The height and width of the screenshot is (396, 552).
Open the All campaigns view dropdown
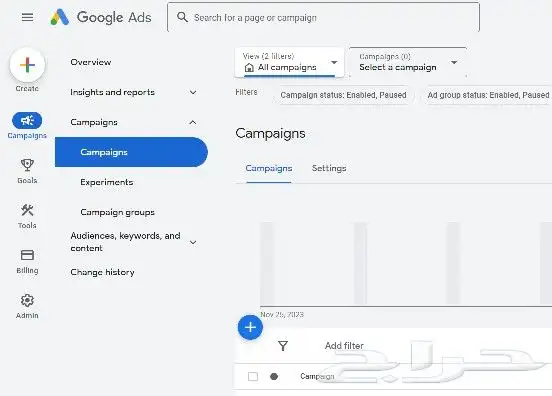pos(289,62)
